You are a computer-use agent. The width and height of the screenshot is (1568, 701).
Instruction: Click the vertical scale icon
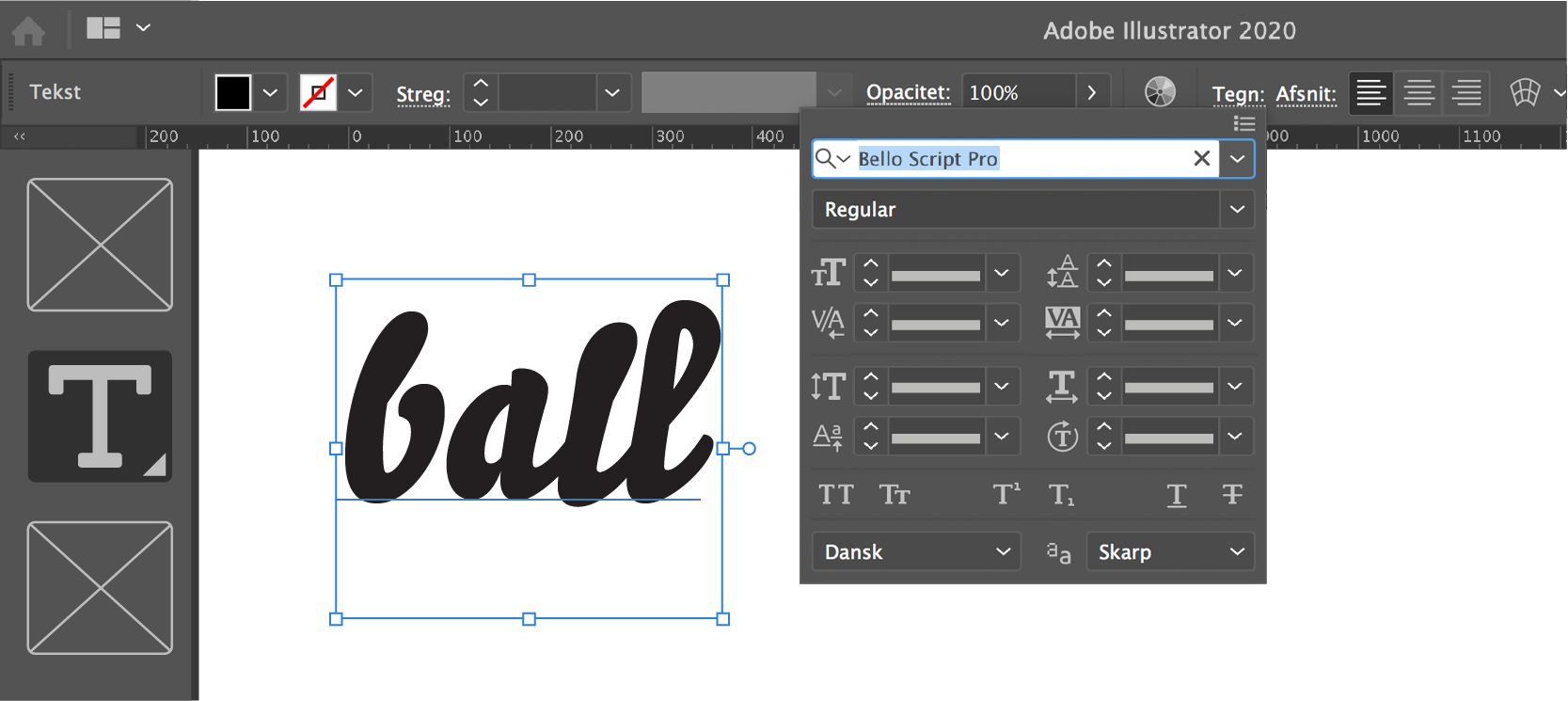point(829,386)
